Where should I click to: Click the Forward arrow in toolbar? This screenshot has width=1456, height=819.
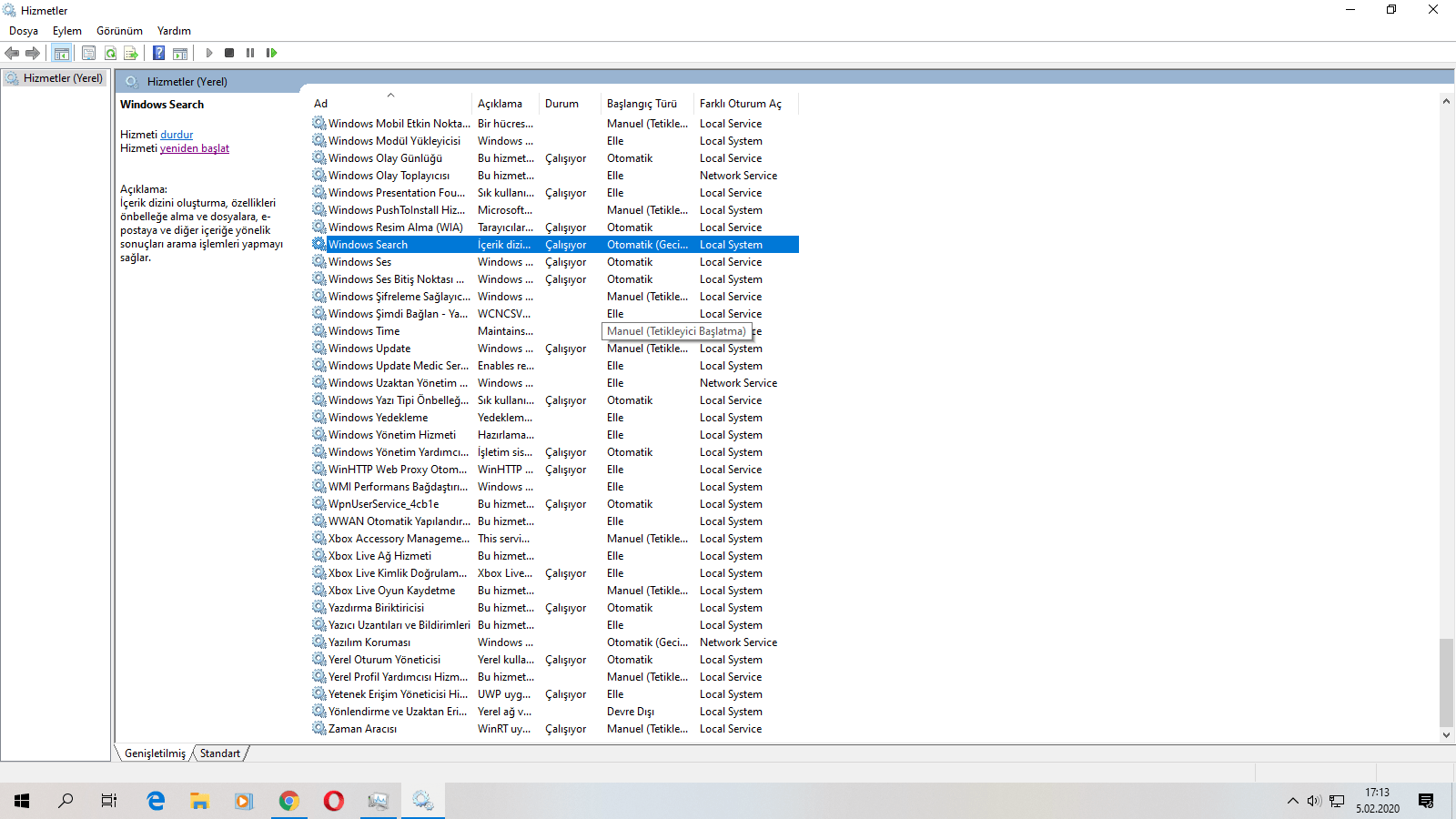click(x=33, y=53)
